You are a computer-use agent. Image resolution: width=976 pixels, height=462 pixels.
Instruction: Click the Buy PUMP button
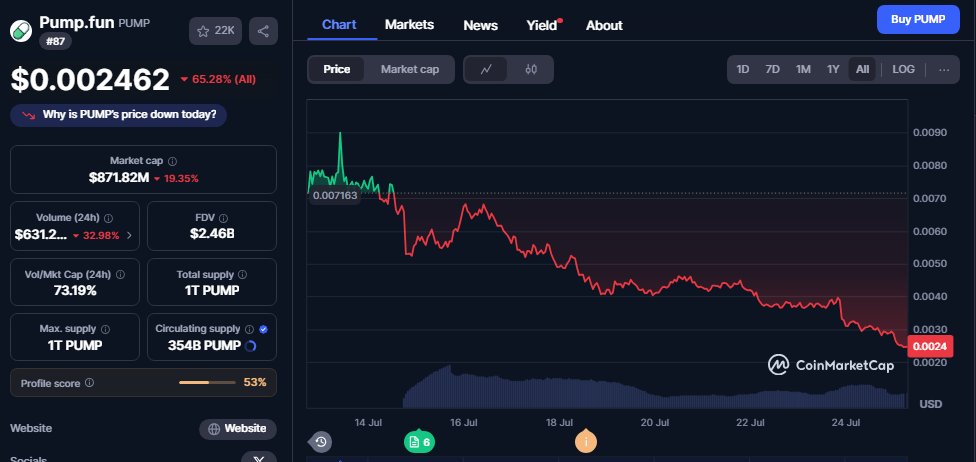[918, 19]
